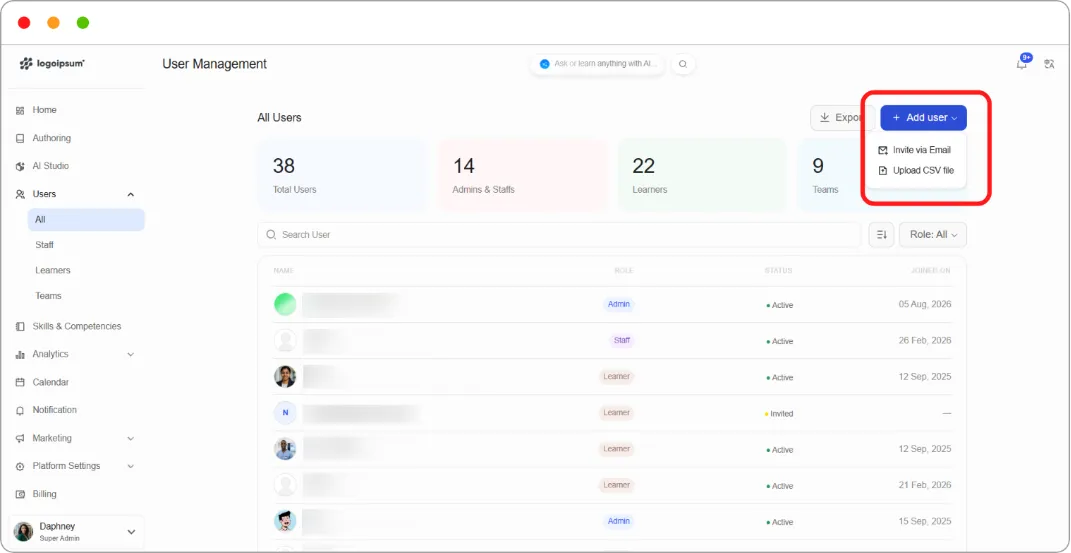Click the 26 Feb, 2026 joined date
Screen dimensions: 1071x553
(925, 341)
